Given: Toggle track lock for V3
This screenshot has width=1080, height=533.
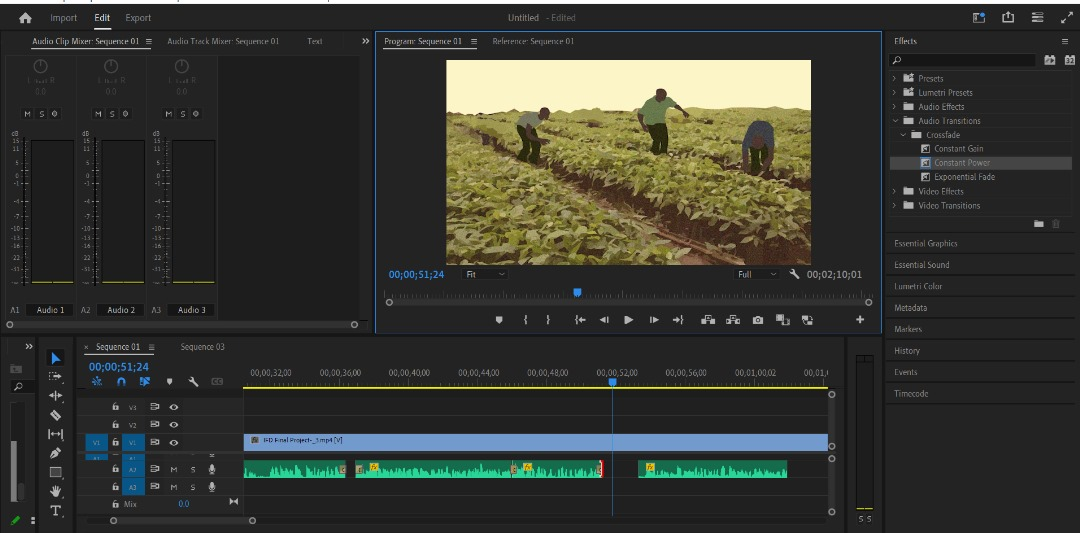Looking at the screenshot, I should coord(116,407).
